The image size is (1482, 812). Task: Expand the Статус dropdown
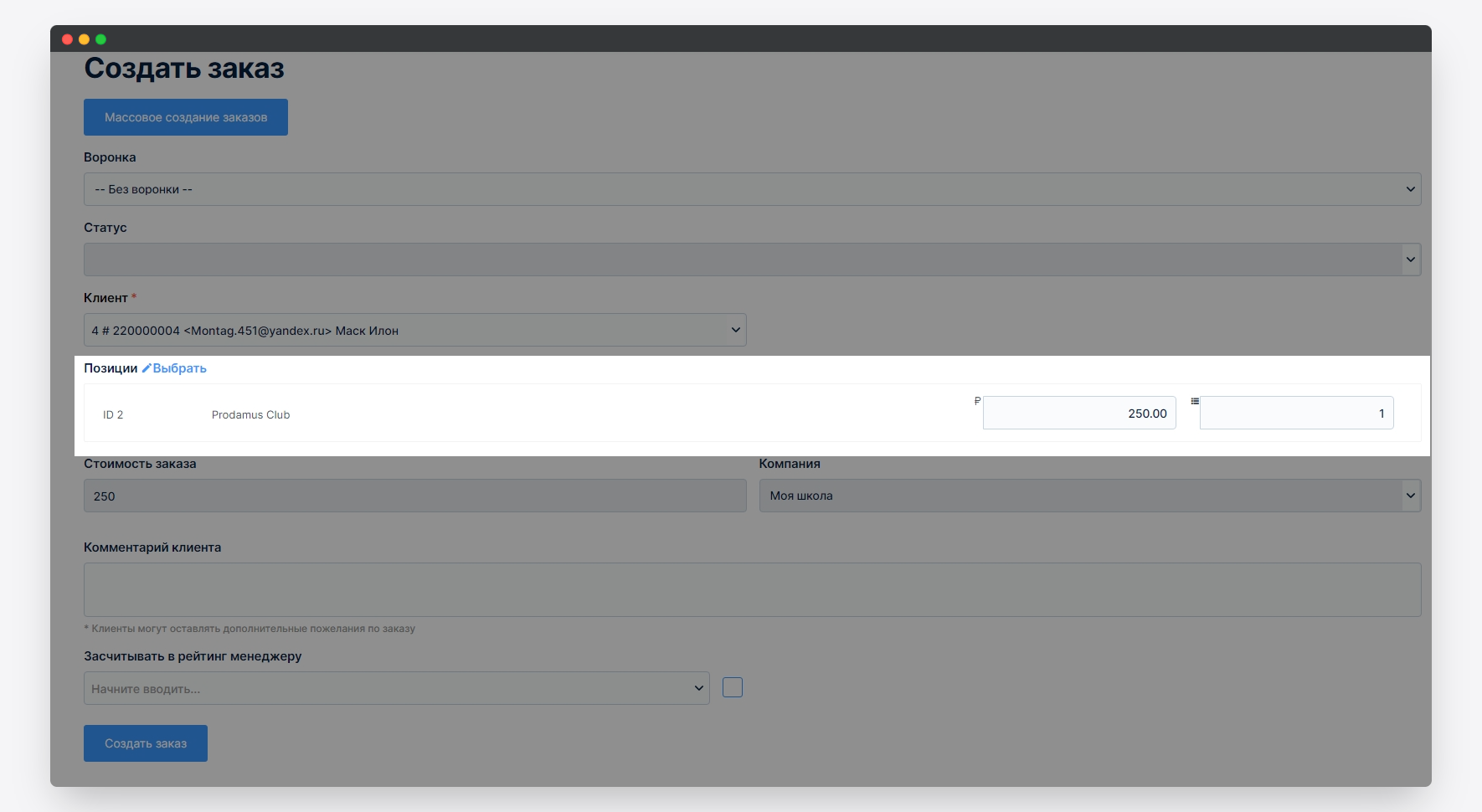pos(751,260)
